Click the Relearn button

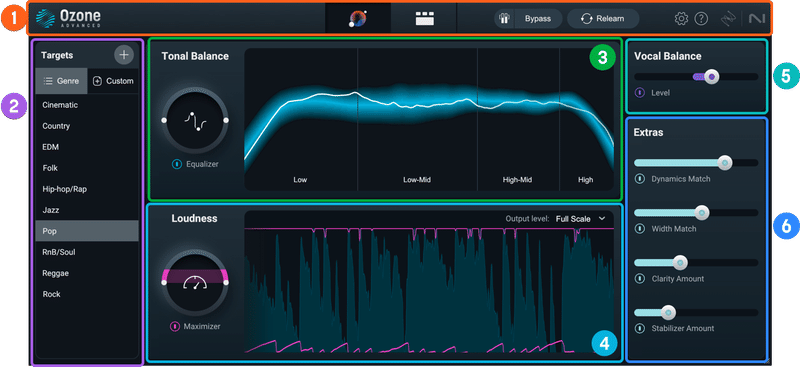(x=603, y=18)
